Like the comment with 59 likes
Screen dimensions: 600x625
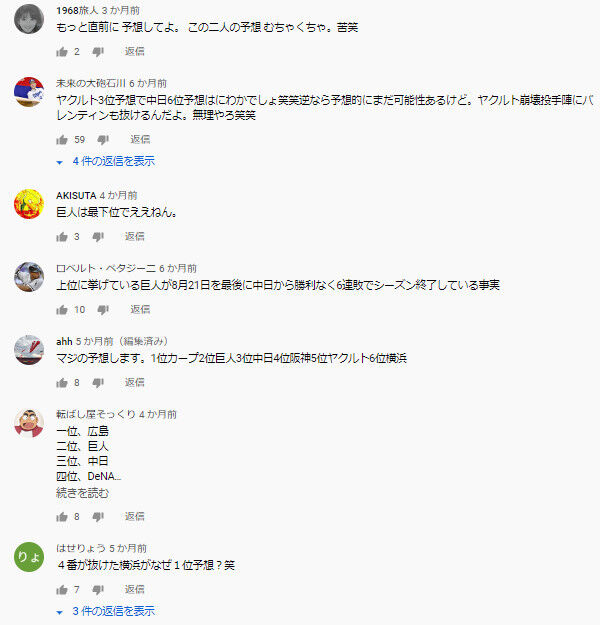(62, 140)
